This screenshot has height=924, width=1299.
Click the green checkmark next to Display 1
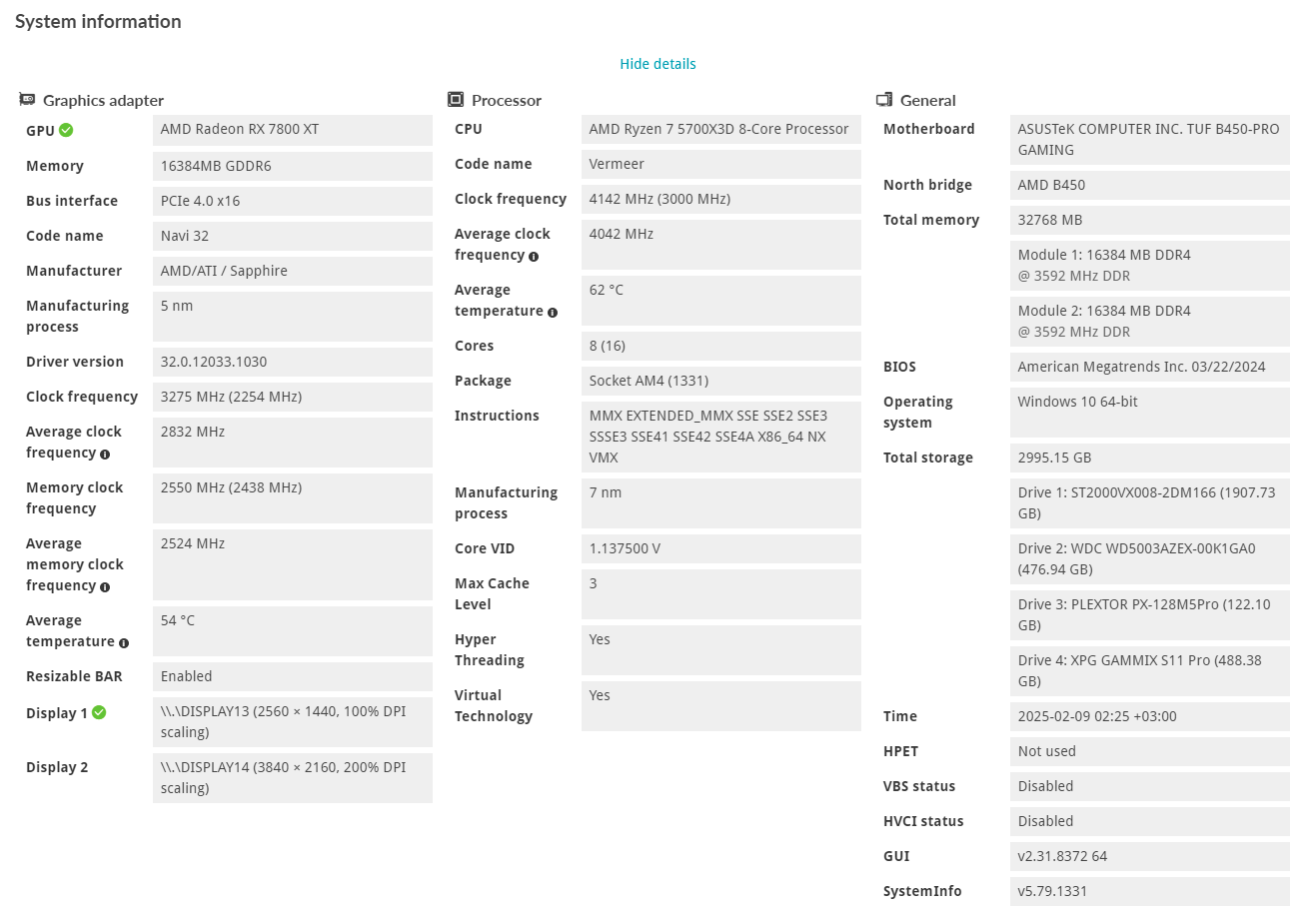pyautogui.click(x=99, y=712)
